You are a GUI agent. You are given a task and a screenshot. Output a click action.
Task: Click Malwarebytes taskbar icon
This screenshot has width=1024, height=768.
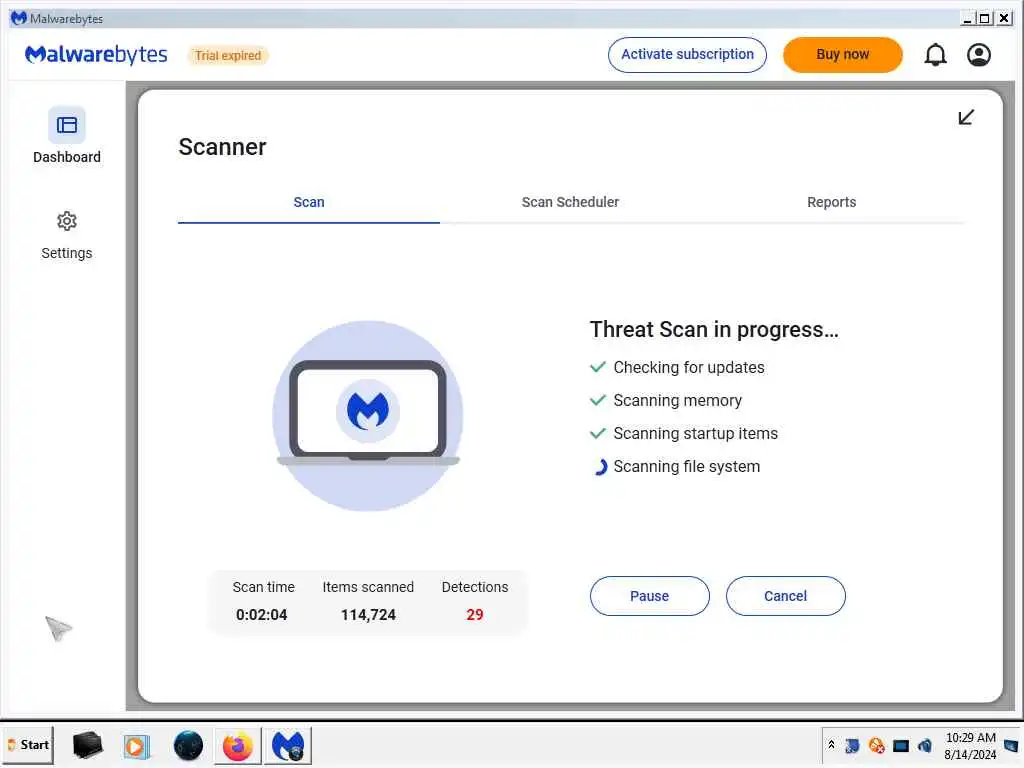point(288,745)
